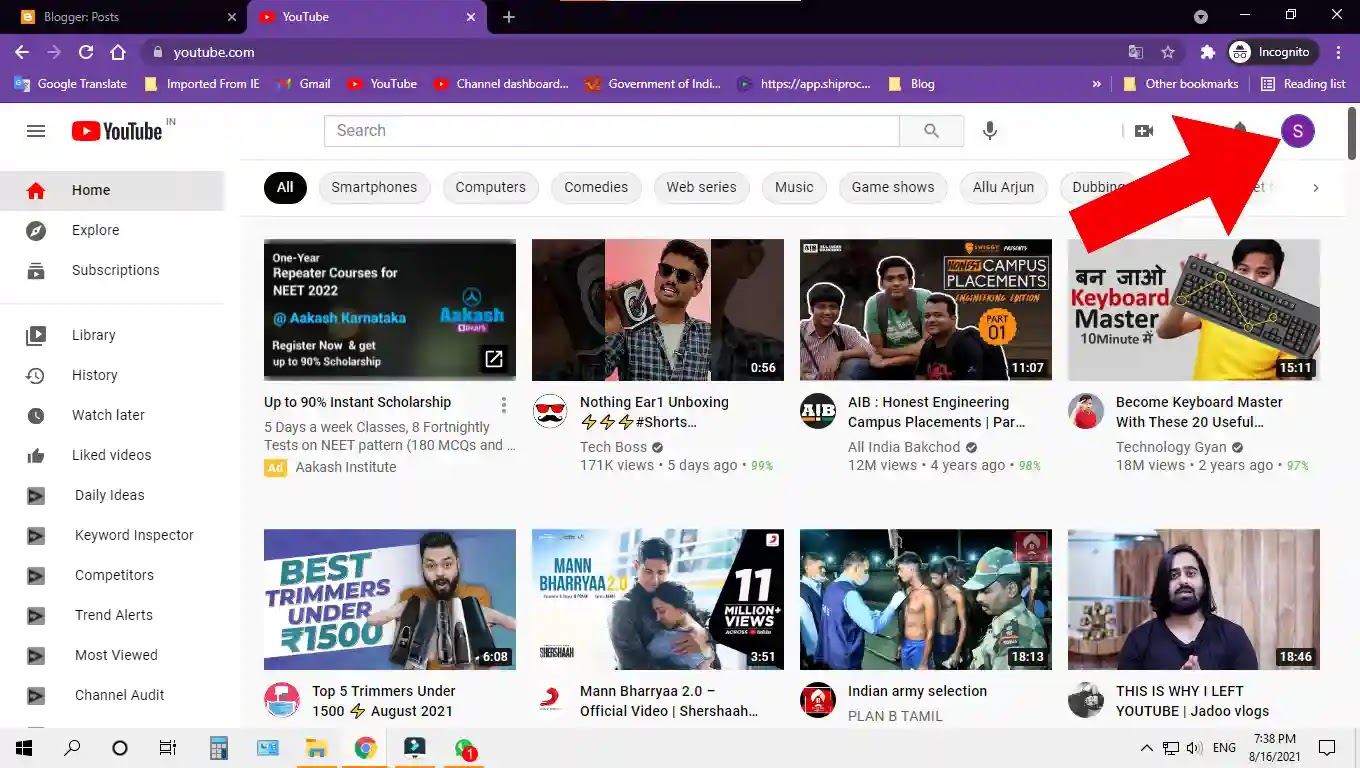Screen dimensions: 1360x768
Task: Select the All filter chip
Action: [285, 187]
